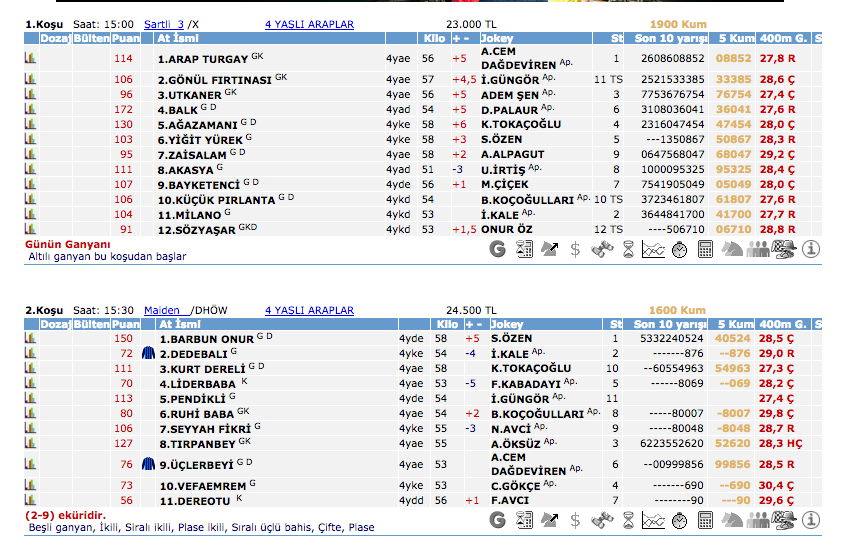Click the binoculars icon under race 1
Image resolution: width=847 pixels, height=554 pixels.
point(600,249)
